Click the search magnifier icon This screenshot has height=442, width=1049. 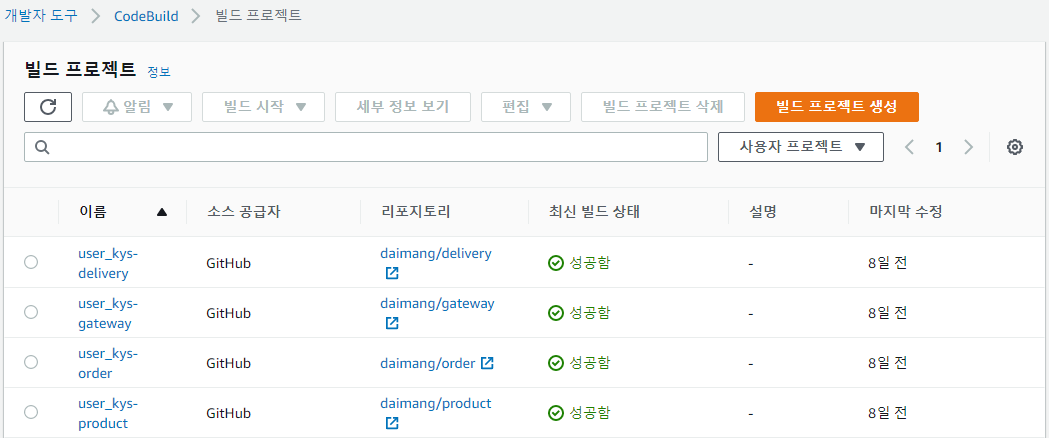42,148
